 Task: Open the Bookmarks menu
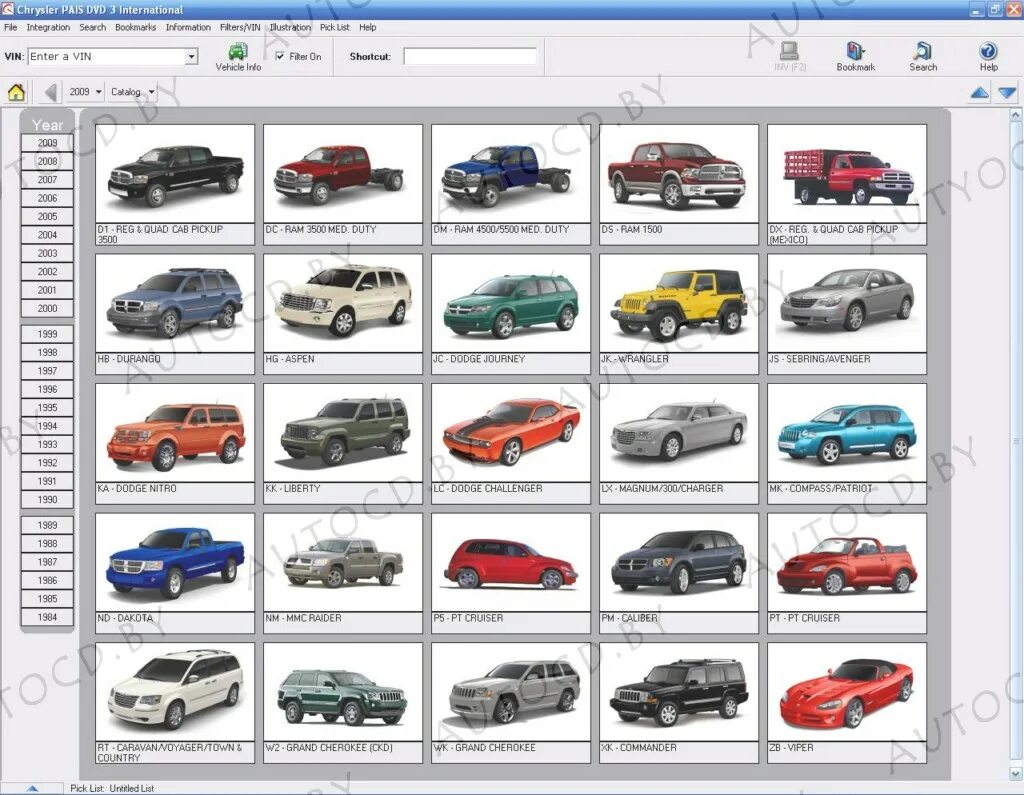click(136, 27)
